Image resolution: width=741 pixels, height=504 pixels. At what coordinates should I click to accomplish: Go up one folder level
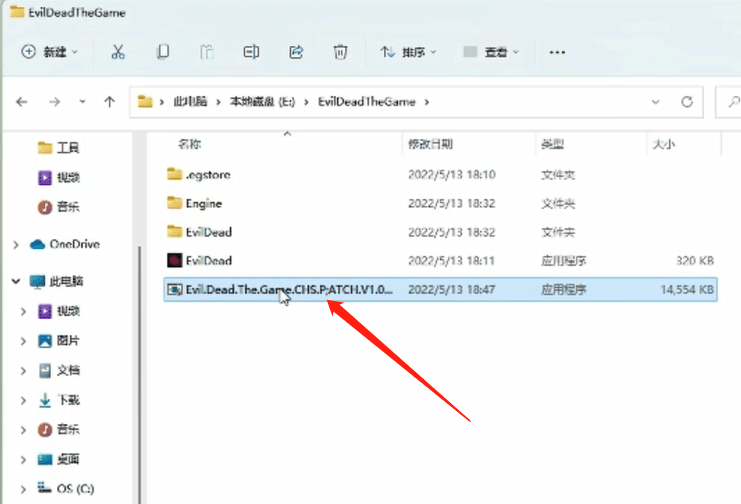pyautogui.click(x=109, y=102)
